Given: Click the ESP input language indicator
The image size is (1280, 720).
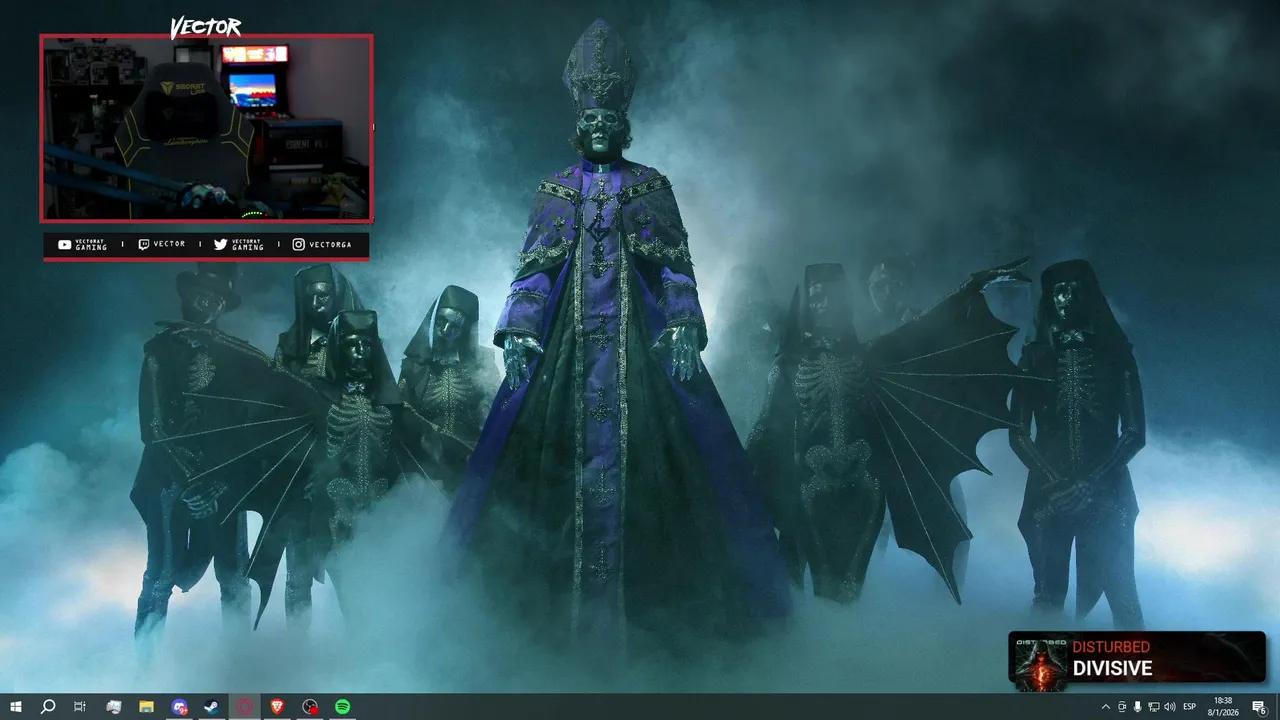Looking at the screenshot, I should click(x=1190, y=707).
